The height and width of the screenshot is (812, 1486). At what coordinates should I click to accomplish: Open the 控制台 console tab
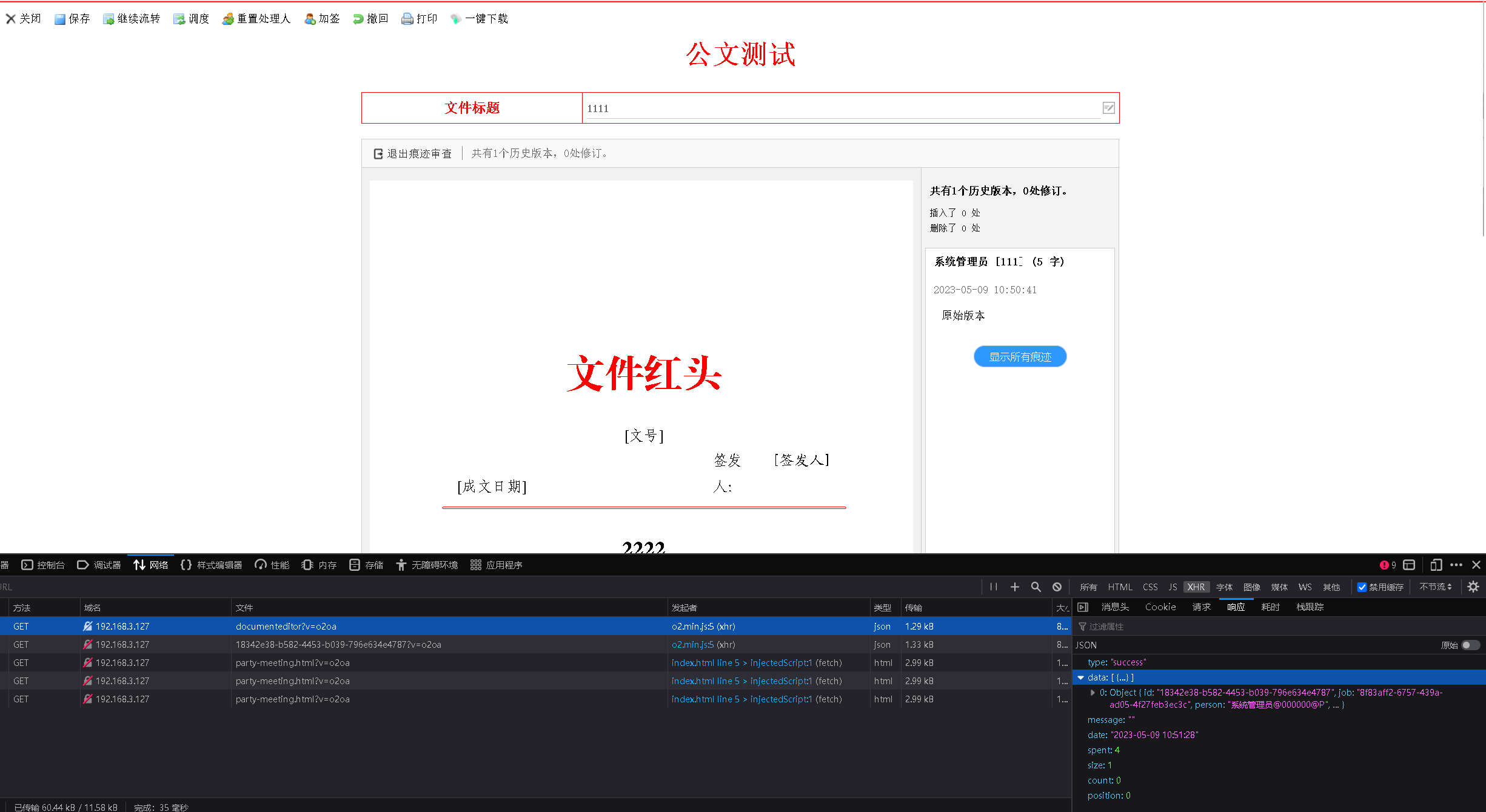(x=43, y=565)
